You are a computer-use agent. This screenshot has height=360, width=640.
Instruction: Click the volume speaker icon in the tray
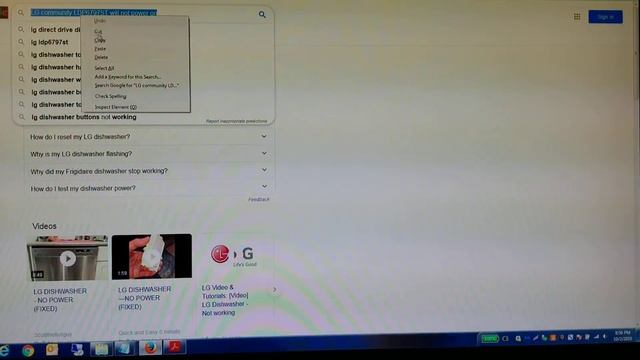coord(604,337)
